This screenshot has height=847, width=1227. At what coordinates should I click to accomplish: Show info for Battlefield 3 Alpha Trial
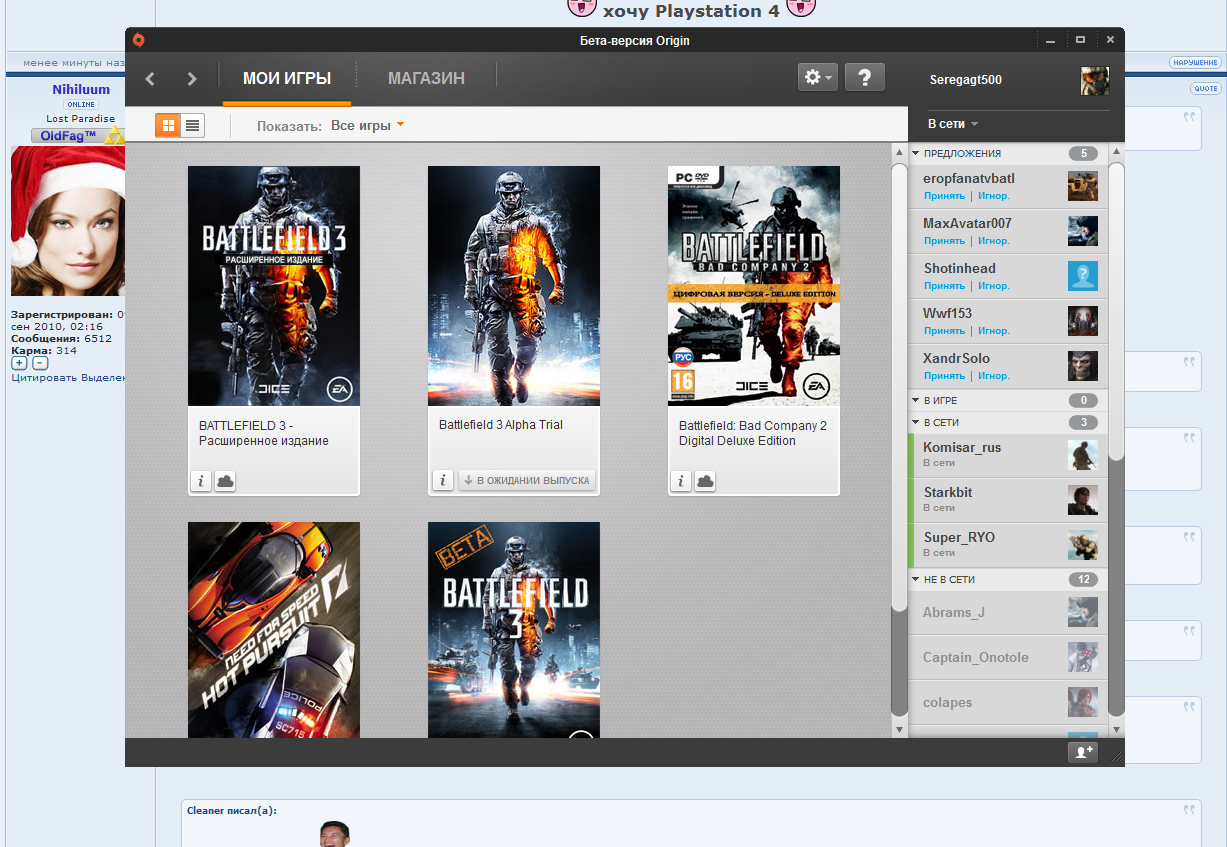(442, 481)
